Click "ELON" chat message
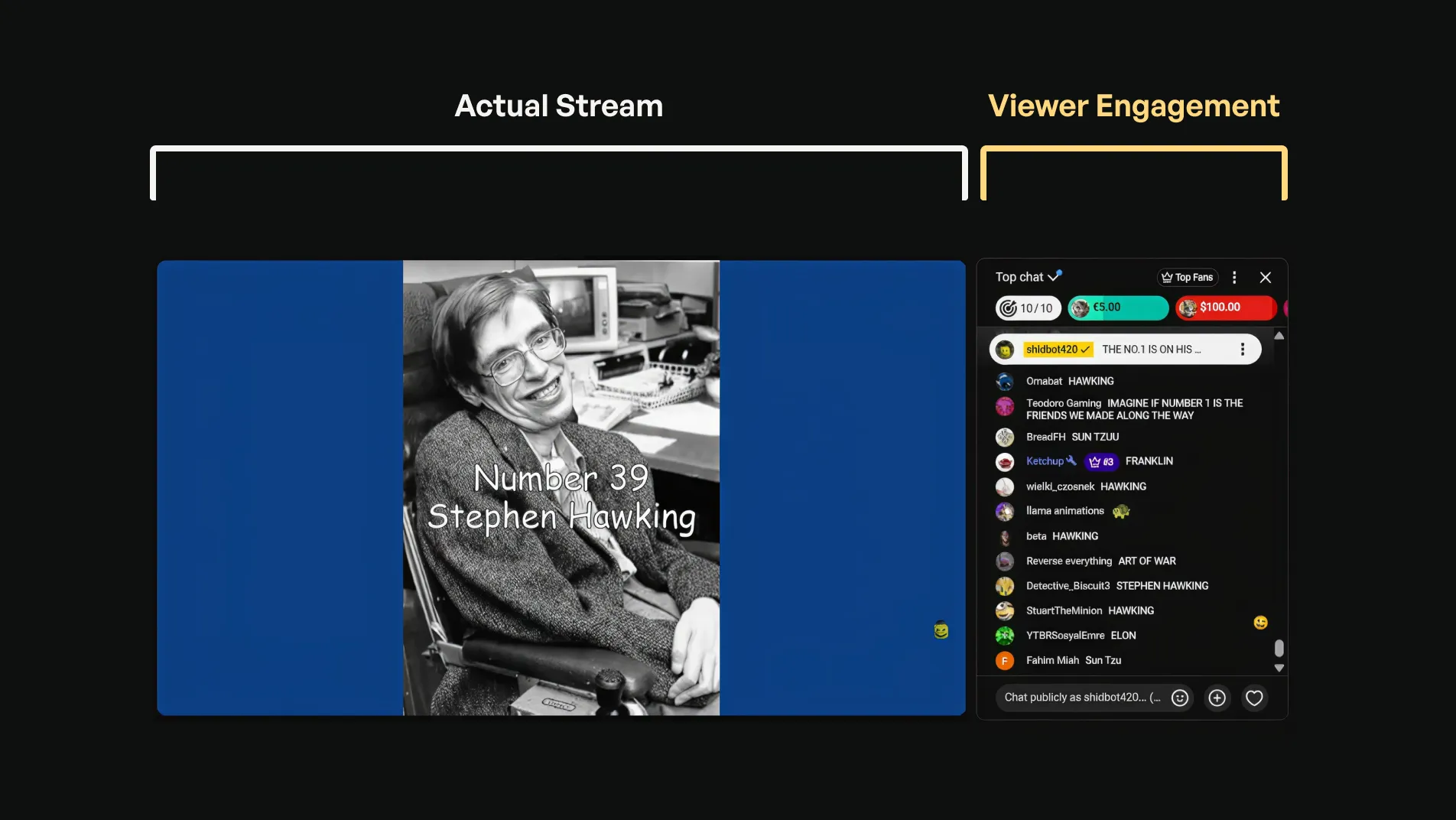The image size is (1456, 820). pyautogui.click(x=1123, y=636)
